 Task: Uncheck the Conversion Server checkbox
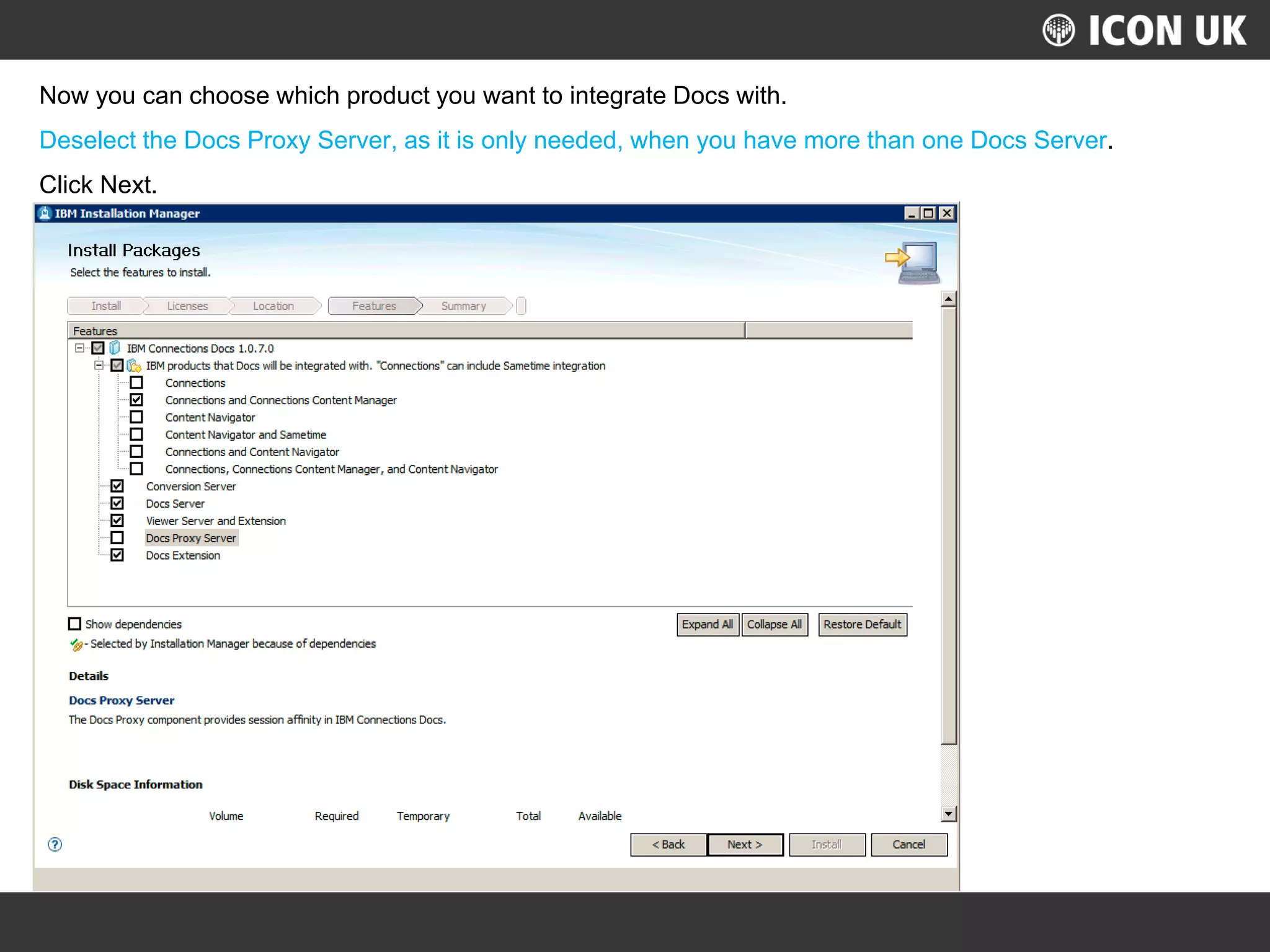[x=117, y=486]
